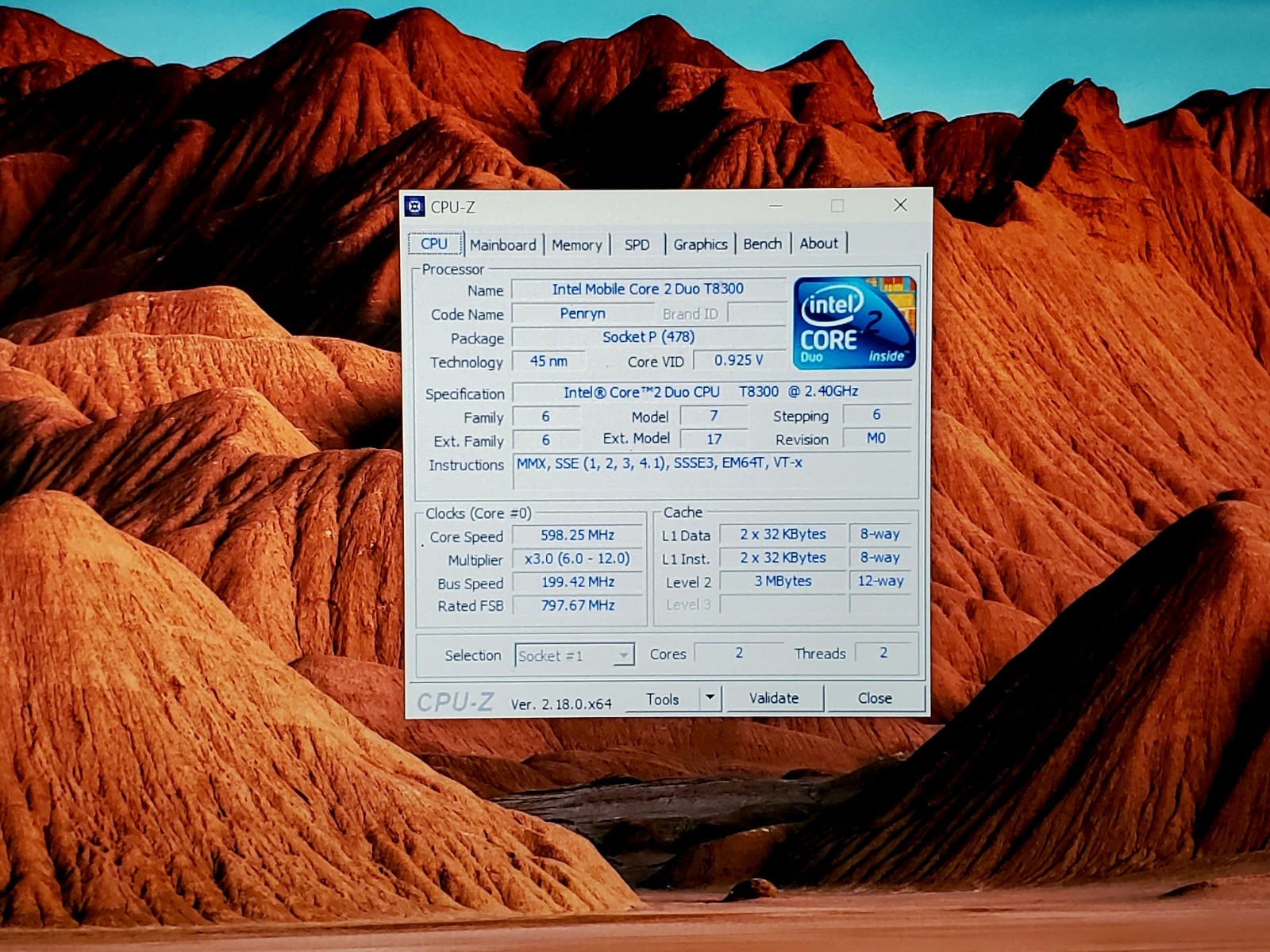Open the Bench tab
The height and width of the screenshot is (952, 1270).
[x=763, y=244]
